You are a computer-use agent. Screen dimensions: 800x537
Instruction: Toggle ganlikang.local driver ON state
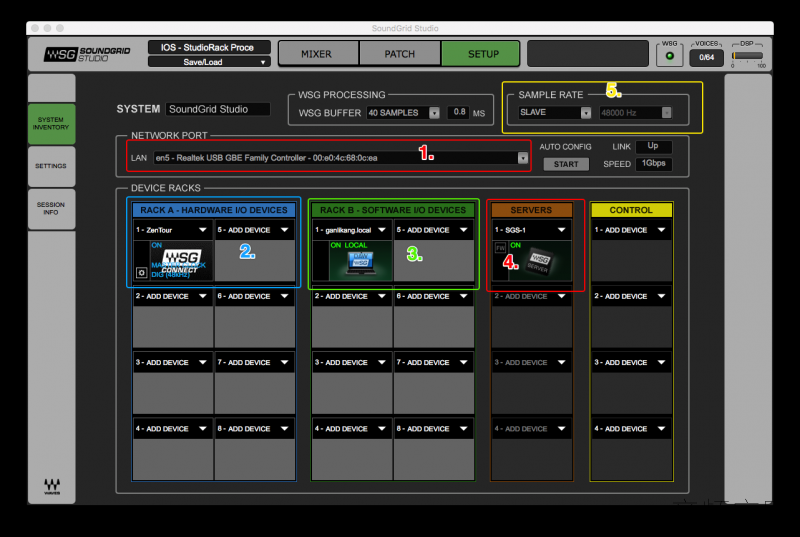(x=336, y=245)
